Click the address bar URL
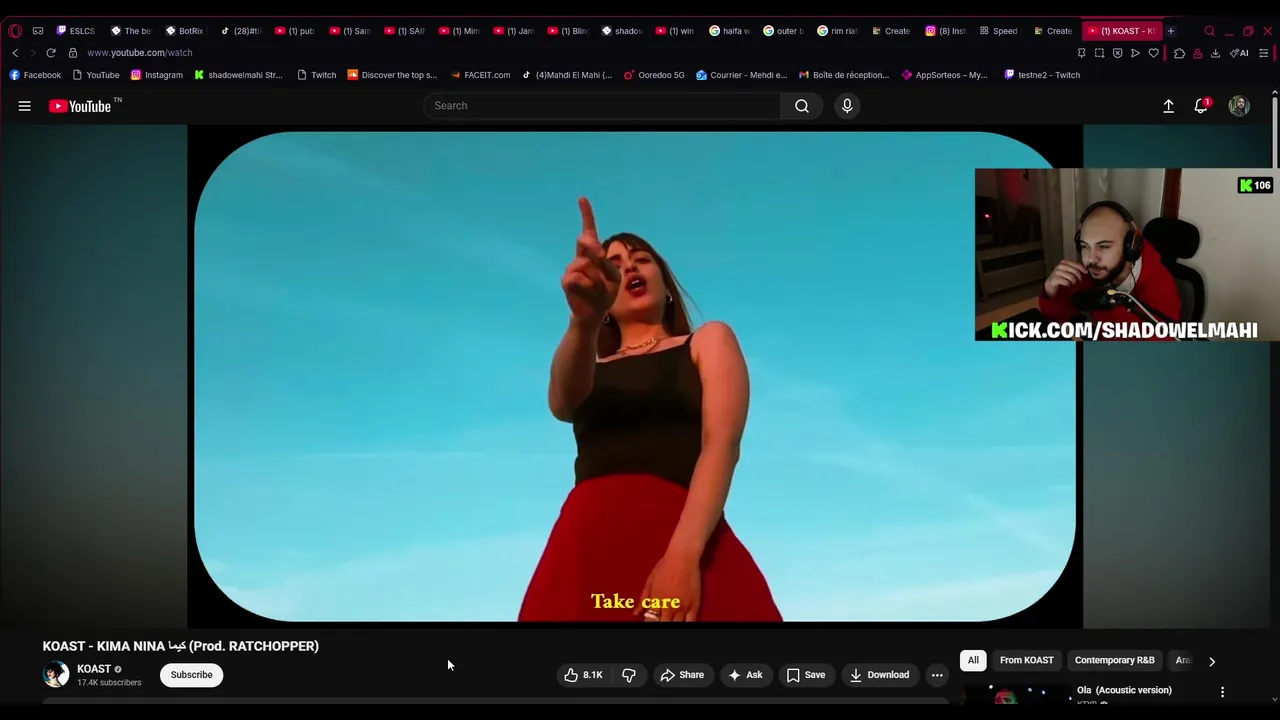Screen dimensions: 1280x720 pyautogui.click(x=139, y=53)
